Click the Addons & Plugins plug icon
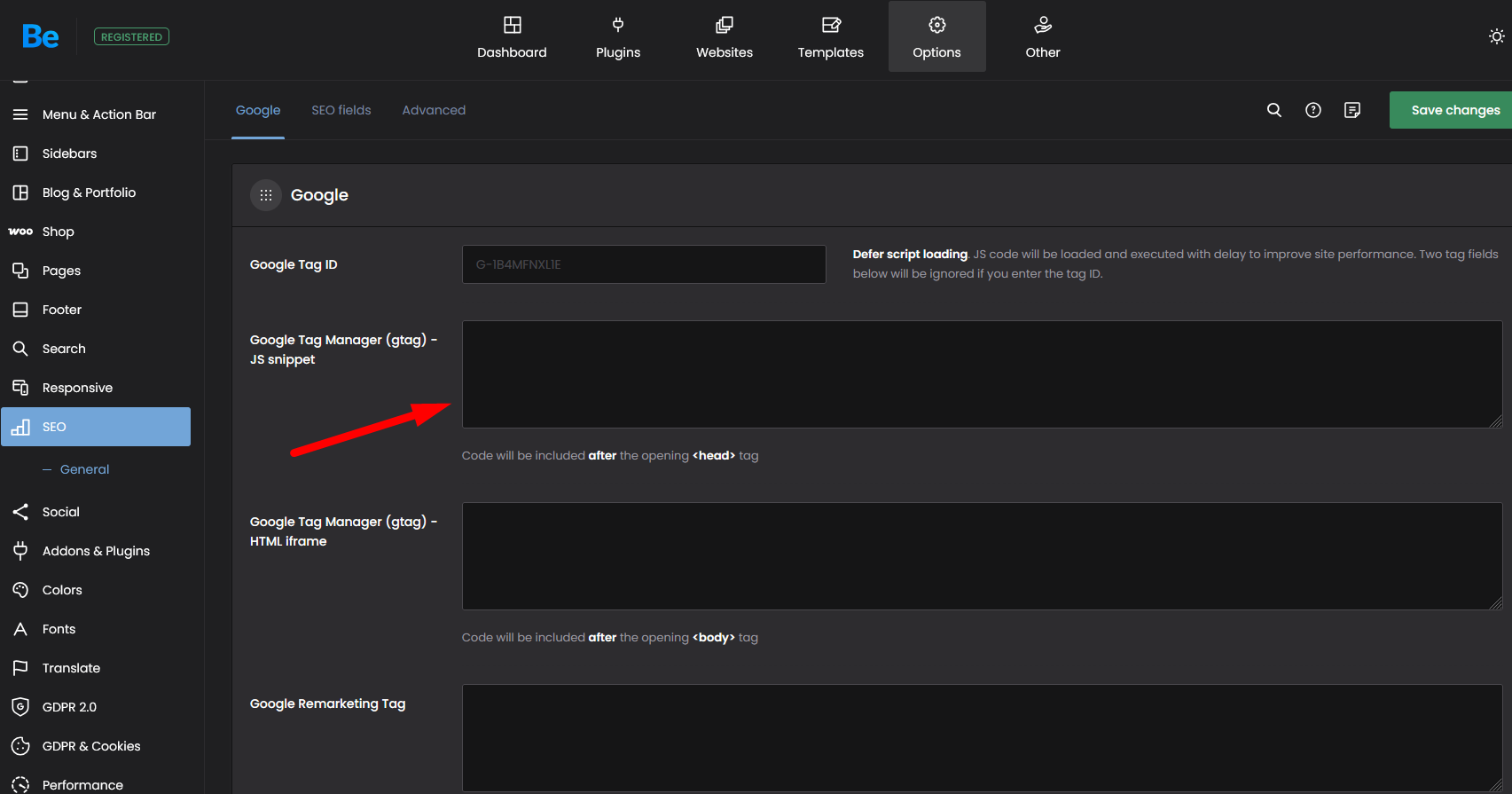Image resolution: width=1512 pixels, height=794 pixels. (x=20, y=551)
